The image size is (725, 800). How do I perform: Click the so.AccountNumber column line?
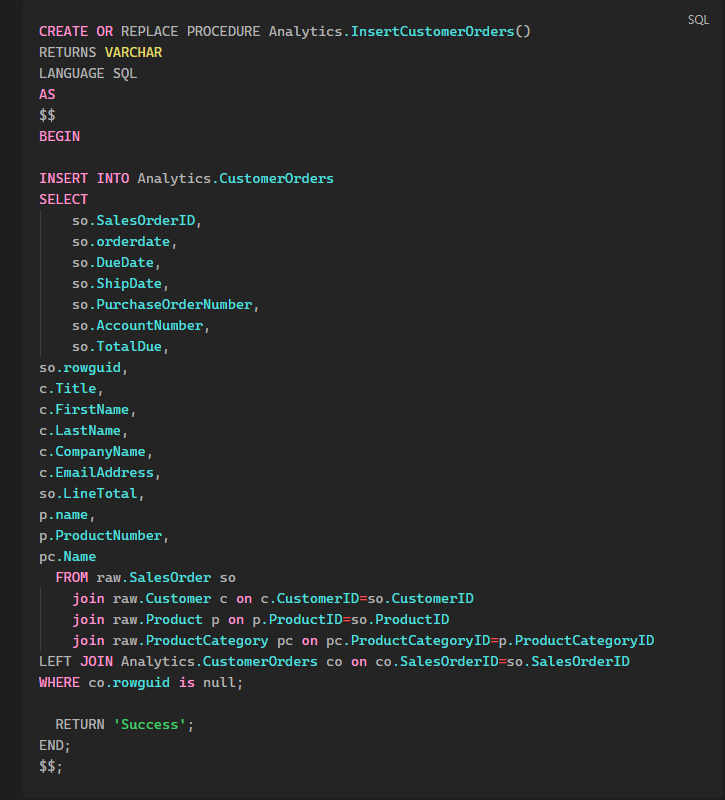point(141,326)
